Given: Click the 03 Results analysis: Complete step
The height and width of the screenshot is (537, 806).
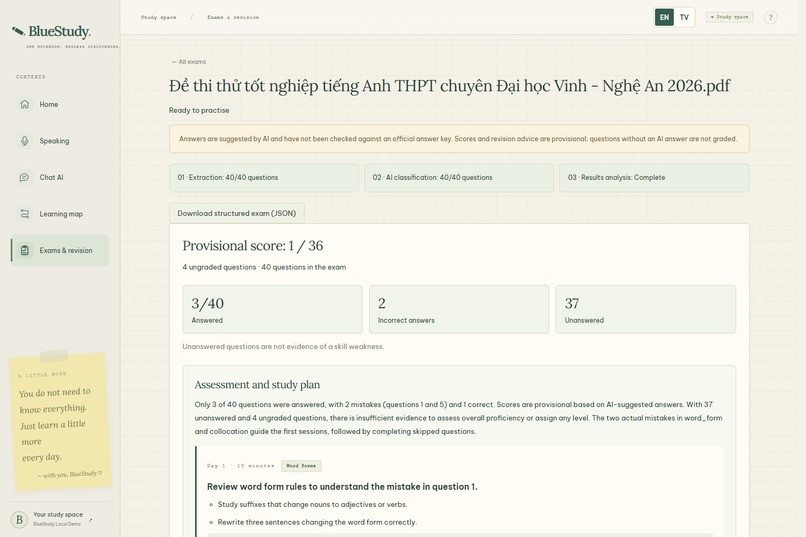Looking at the screenshot, I should [x=654, y=178].
